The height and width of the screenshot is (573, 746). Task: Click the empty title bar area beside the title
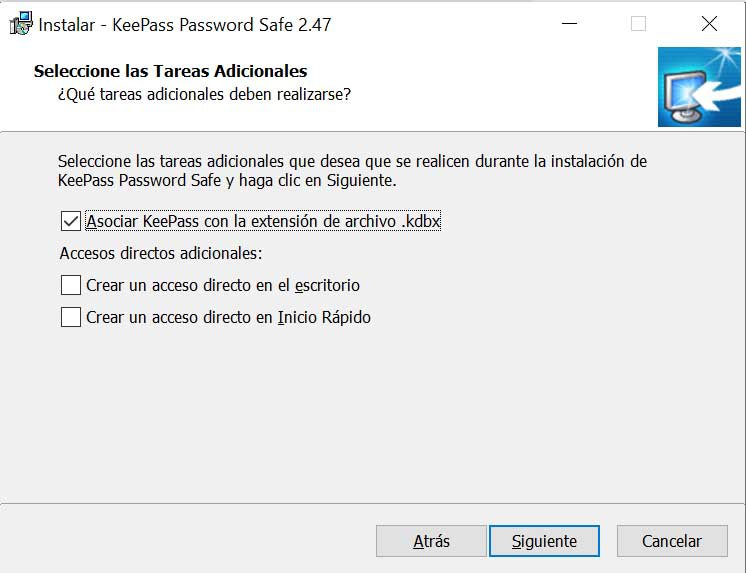click(x=440, y=24)
